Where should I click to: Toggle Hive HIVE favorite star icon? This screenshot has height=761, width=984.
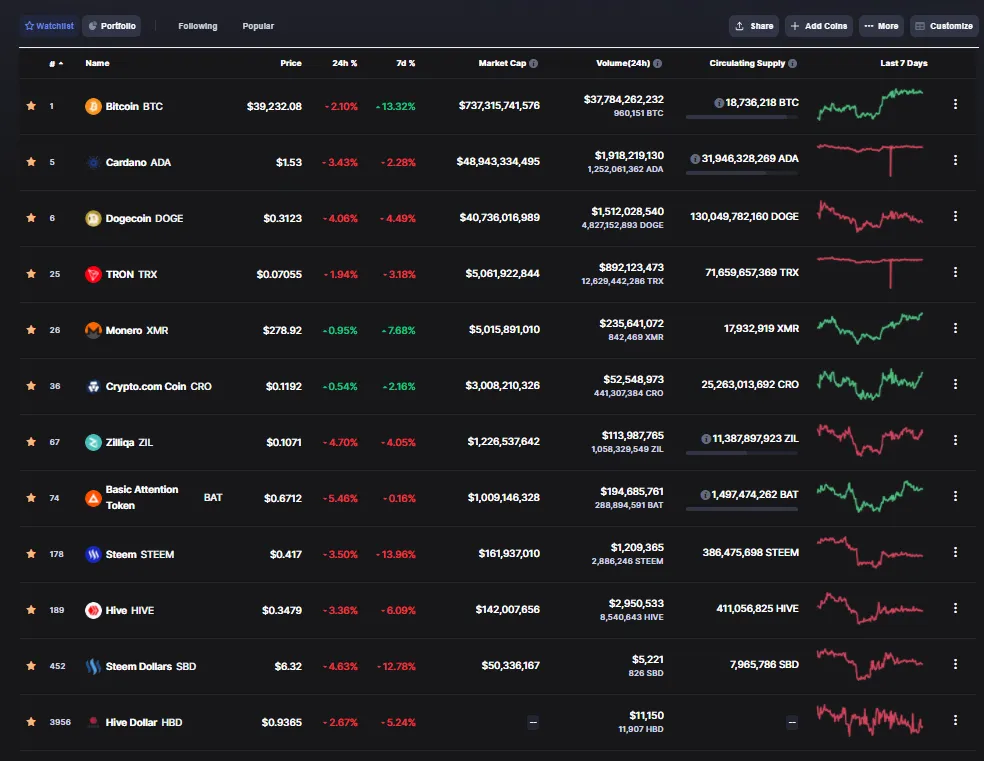pyautogui.click(x=31, y=610)
